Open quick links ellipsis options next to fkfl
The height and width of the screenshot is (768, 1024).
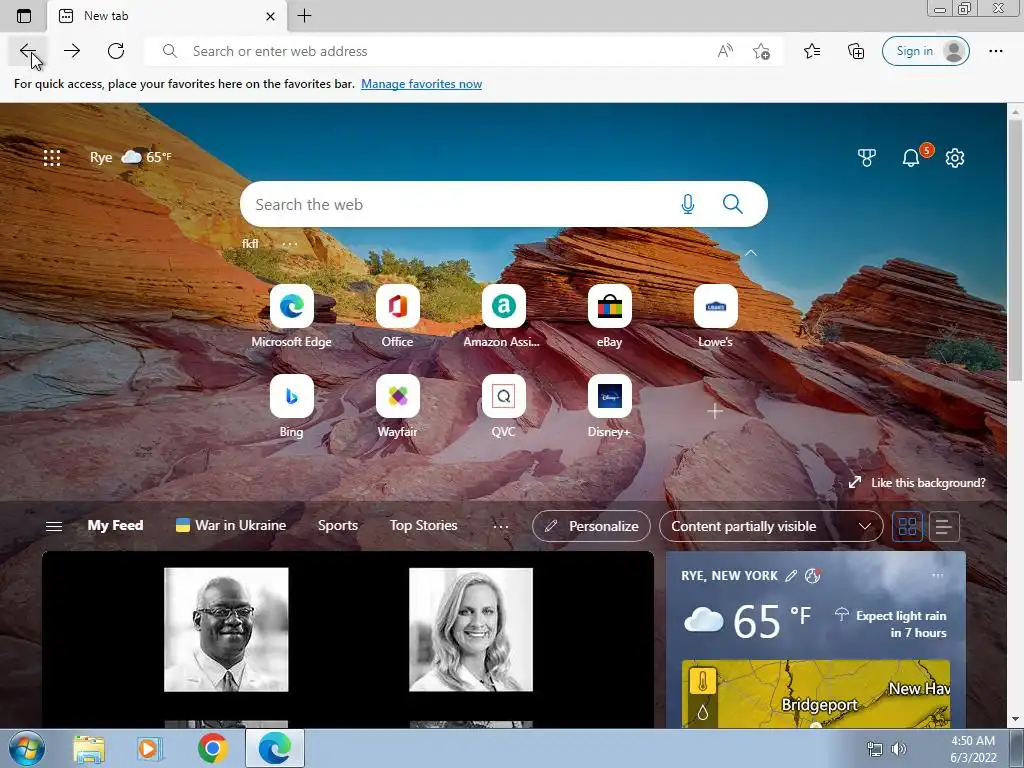pyautogui.click(x=289, y=244)
